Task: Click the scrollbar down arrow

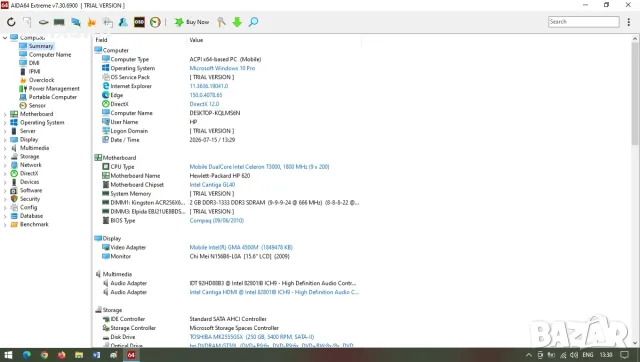Action: point(635,343)
